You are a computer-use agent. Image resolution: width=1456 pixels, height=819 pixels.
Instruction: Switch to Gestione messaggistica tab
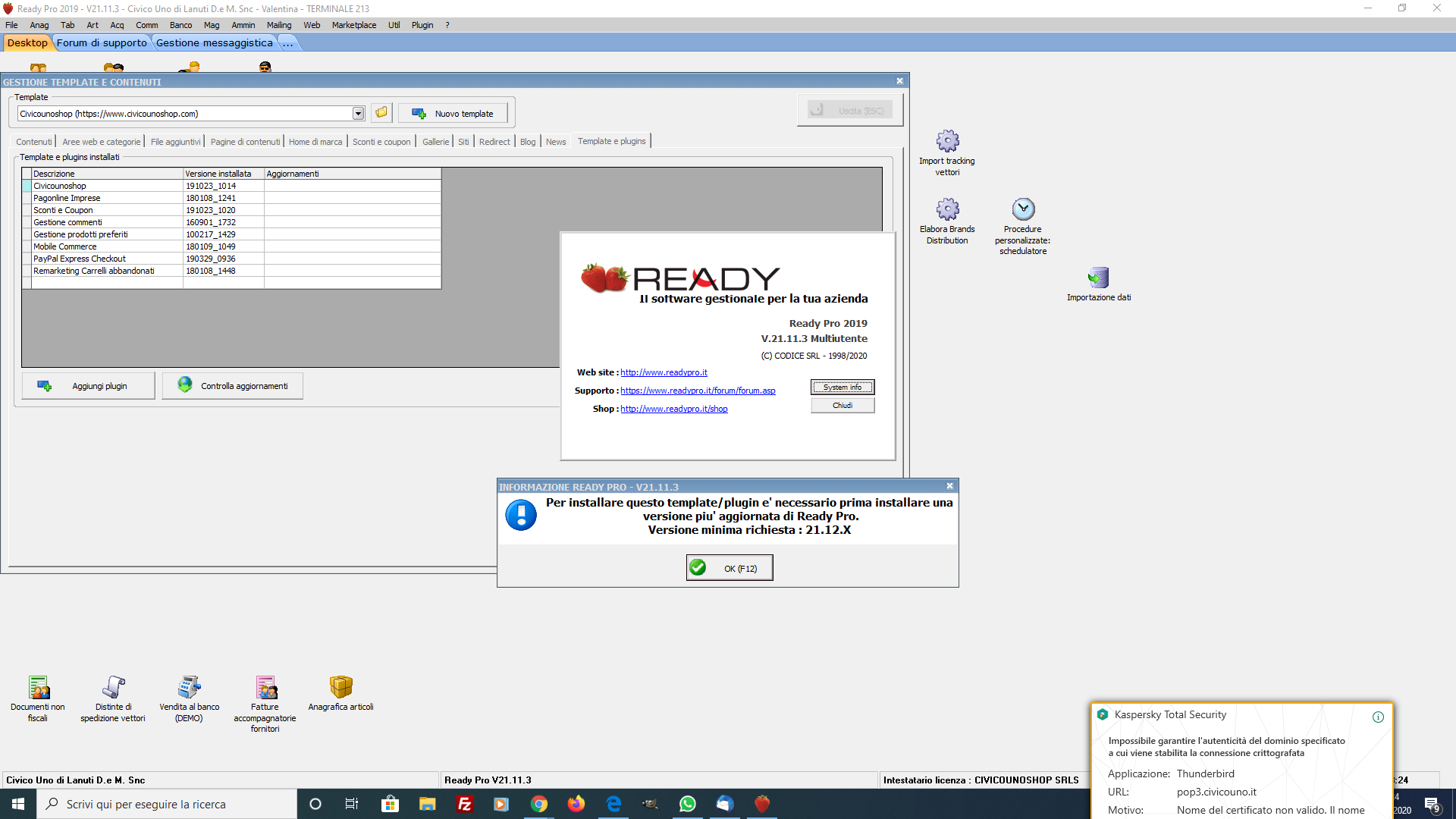pos(215,43)
